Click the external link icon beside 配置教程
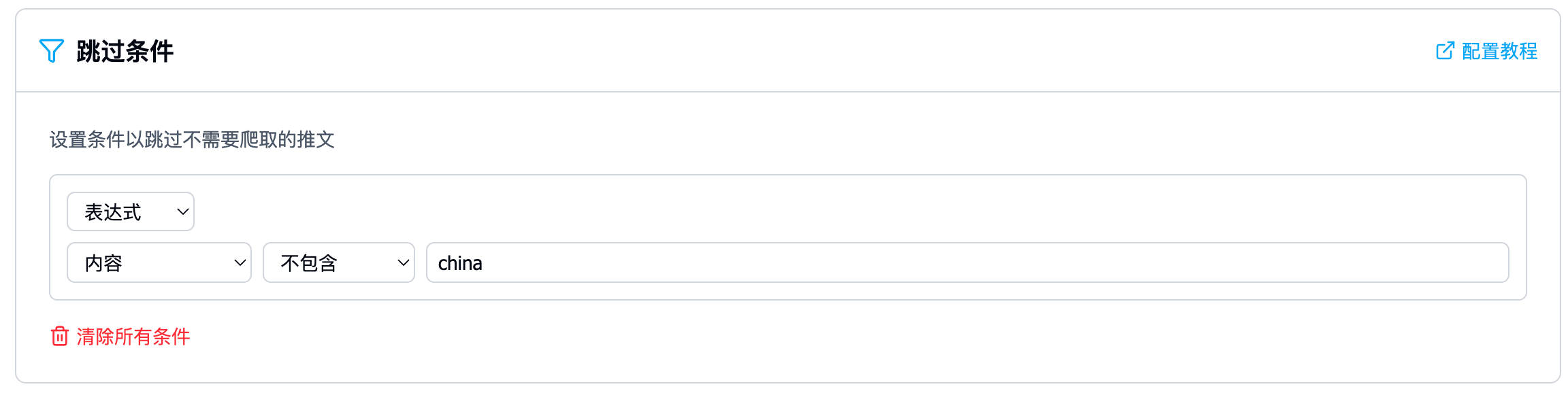This screenshot has width=1568, height=393. tap(1445, 51)
